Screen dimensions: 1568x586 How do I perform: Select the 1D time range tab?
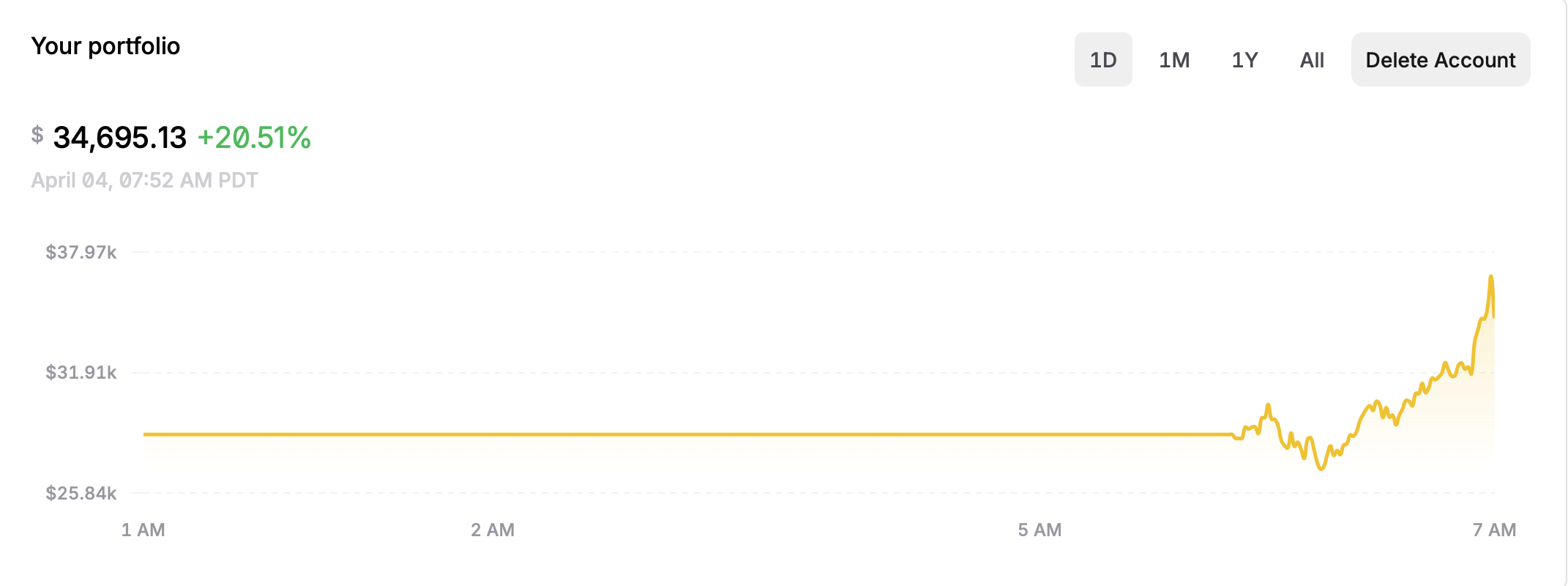pyautogui.click(x=1103, y=59)
